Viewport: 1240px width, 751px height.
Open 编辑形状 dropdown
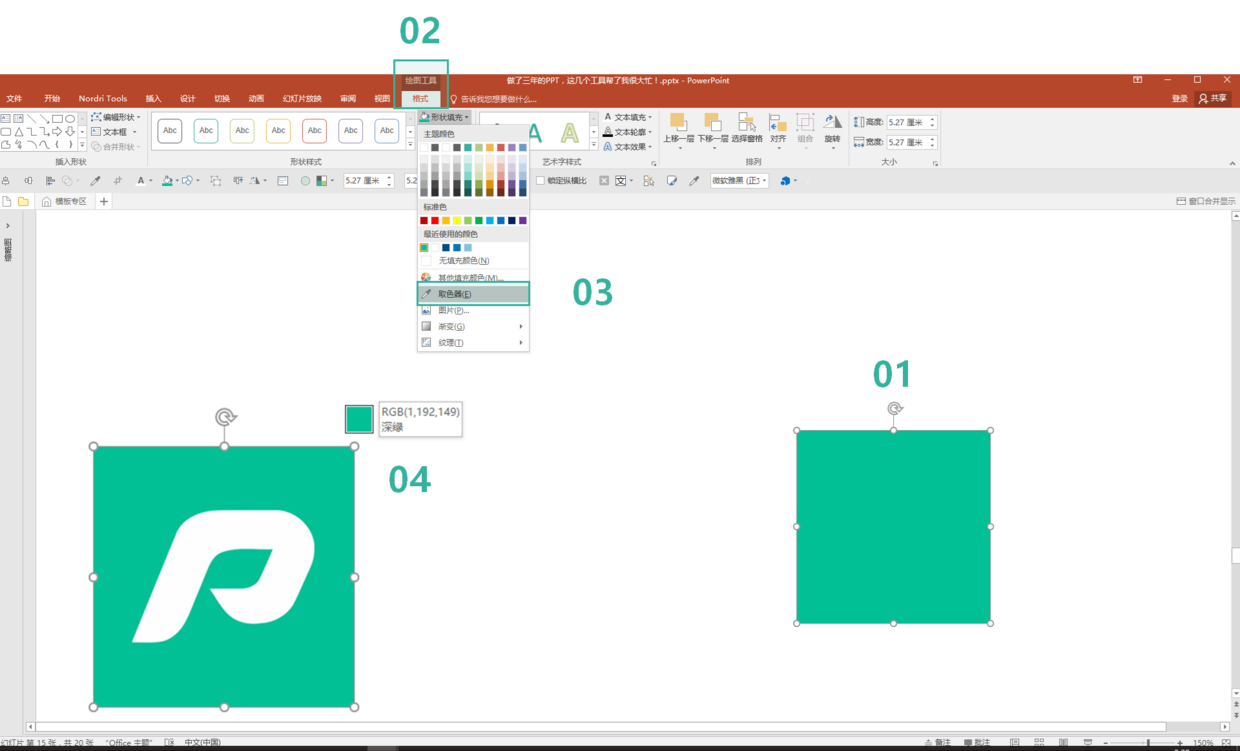tap(116, 117)
